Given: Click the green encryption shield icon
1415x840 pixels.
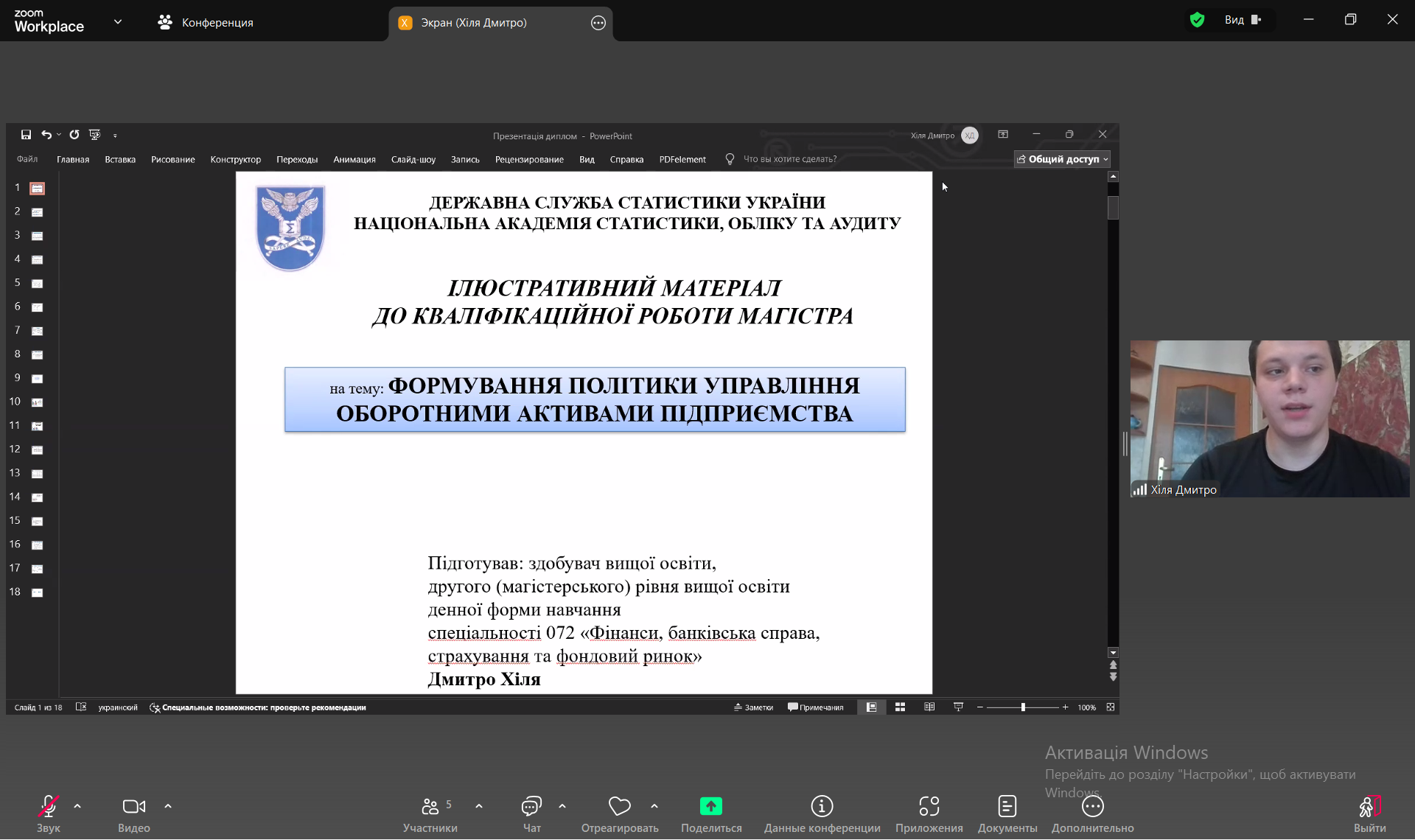Looking at the screenshot, I should [1197, 20].
